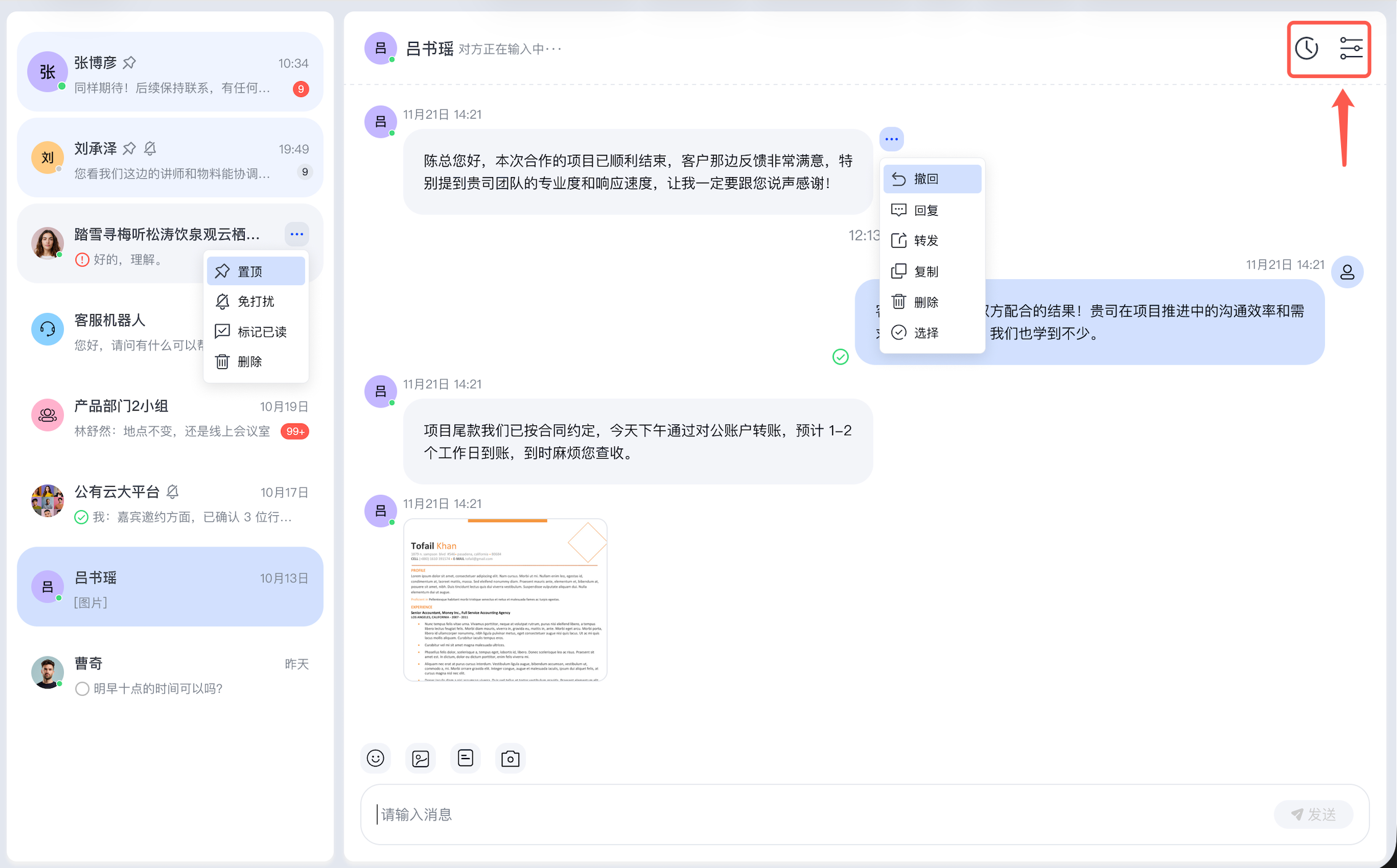Viewport: 1397px width, 868px height.
Task: Open the three-dot menu on 踏雪寻梅 conversation
Action: [x=297, y=234]
